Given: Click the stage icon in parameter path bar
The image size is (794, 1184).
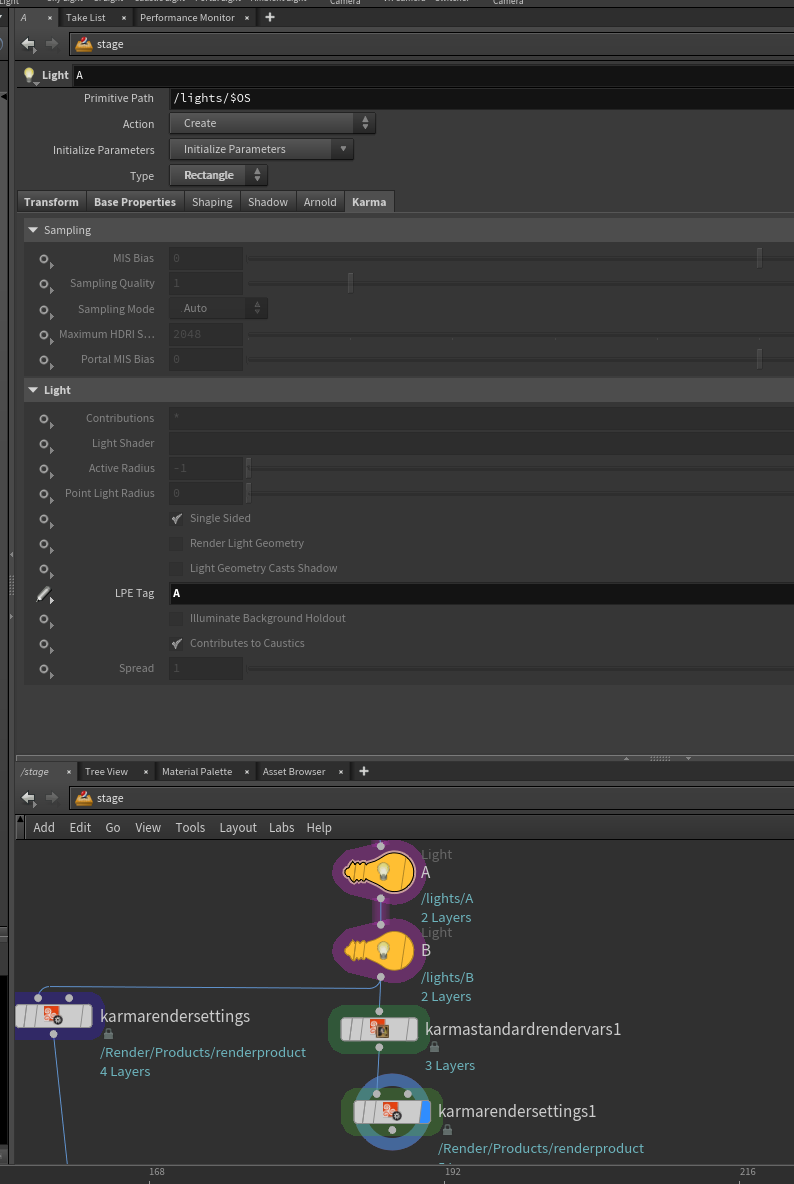Looking at the screenshot, I should [84, 44].
